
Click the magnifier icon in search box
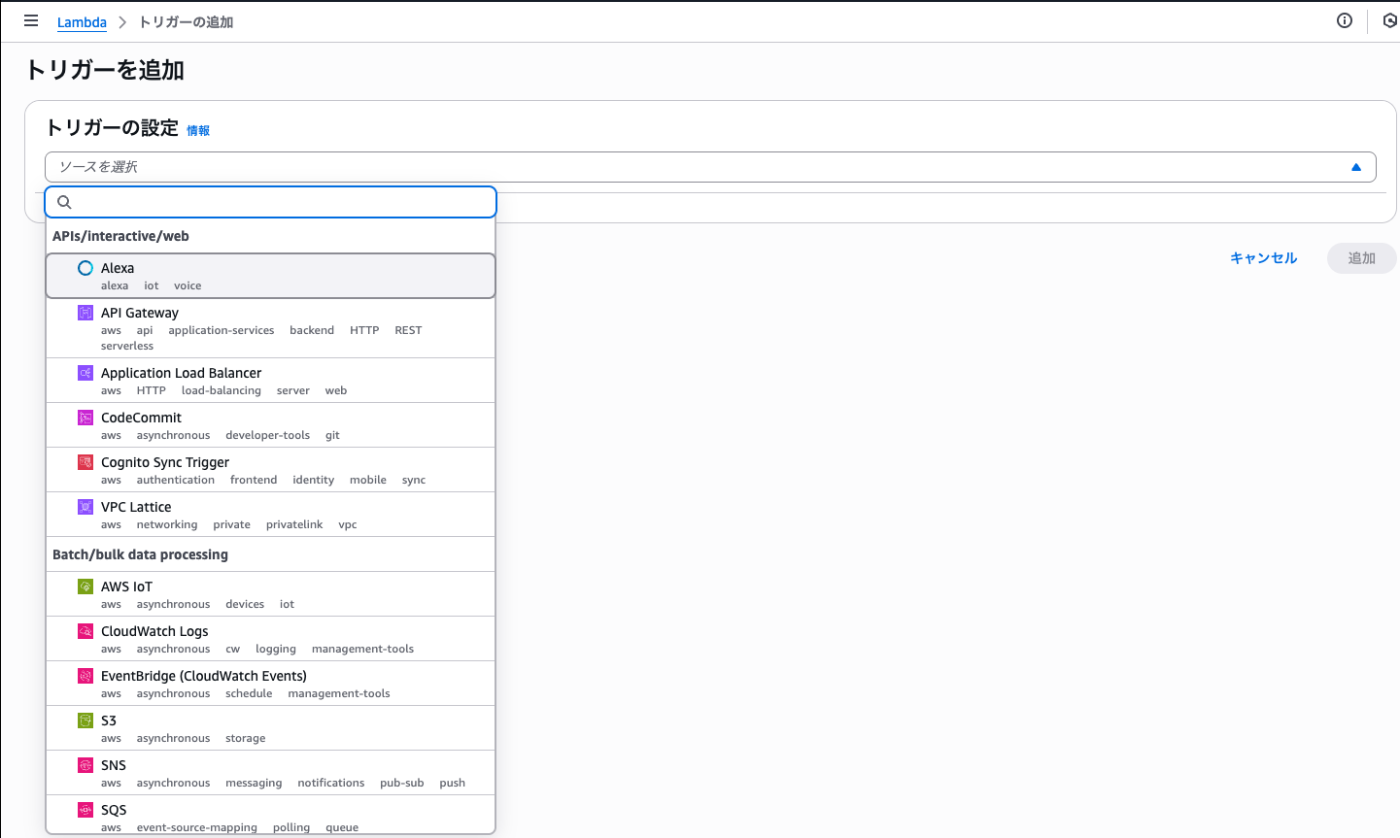[x=64, y=202]
